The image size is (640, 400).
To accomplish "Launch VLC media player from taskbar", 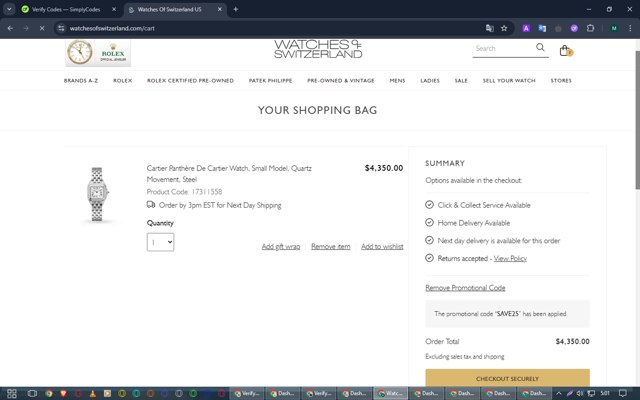I will [93, 393].
